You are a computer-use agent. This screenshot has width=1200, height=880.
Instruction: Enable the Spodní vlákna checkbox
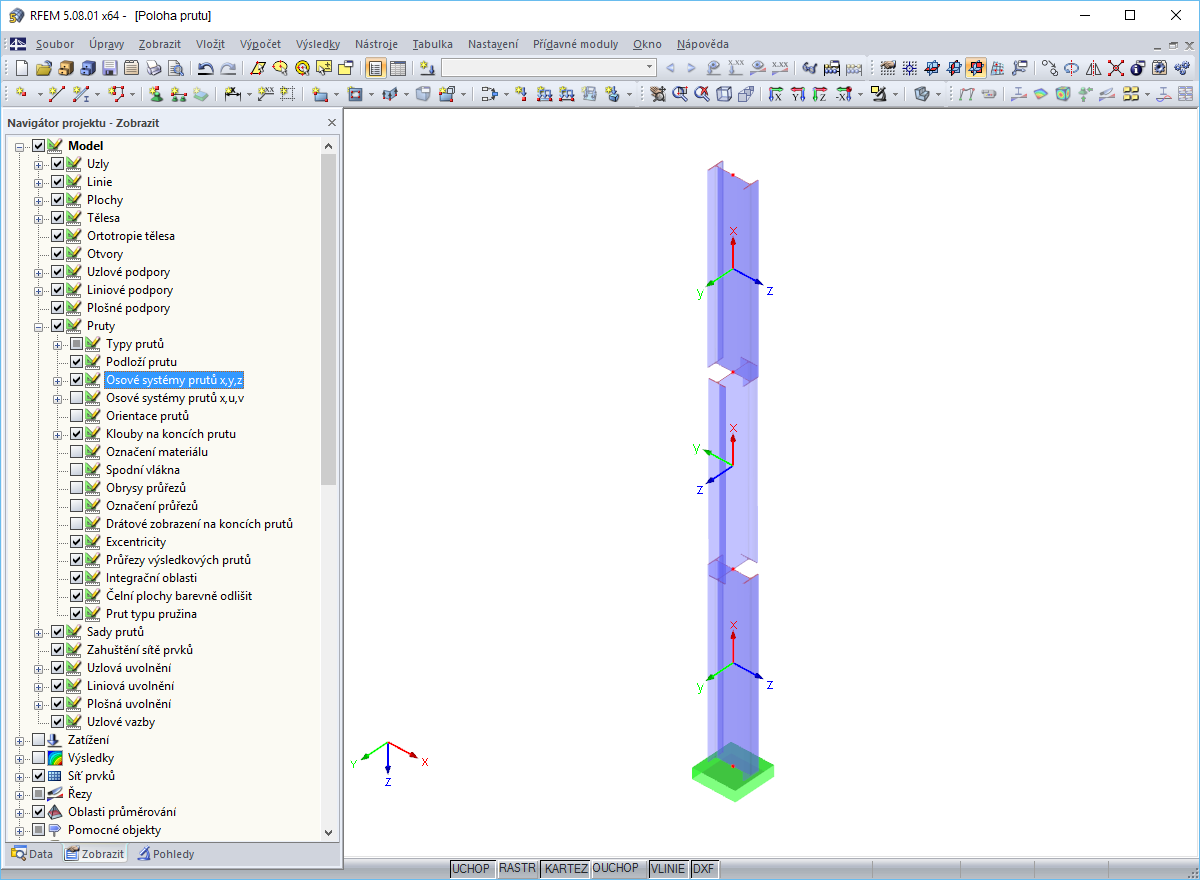[77, 470]
